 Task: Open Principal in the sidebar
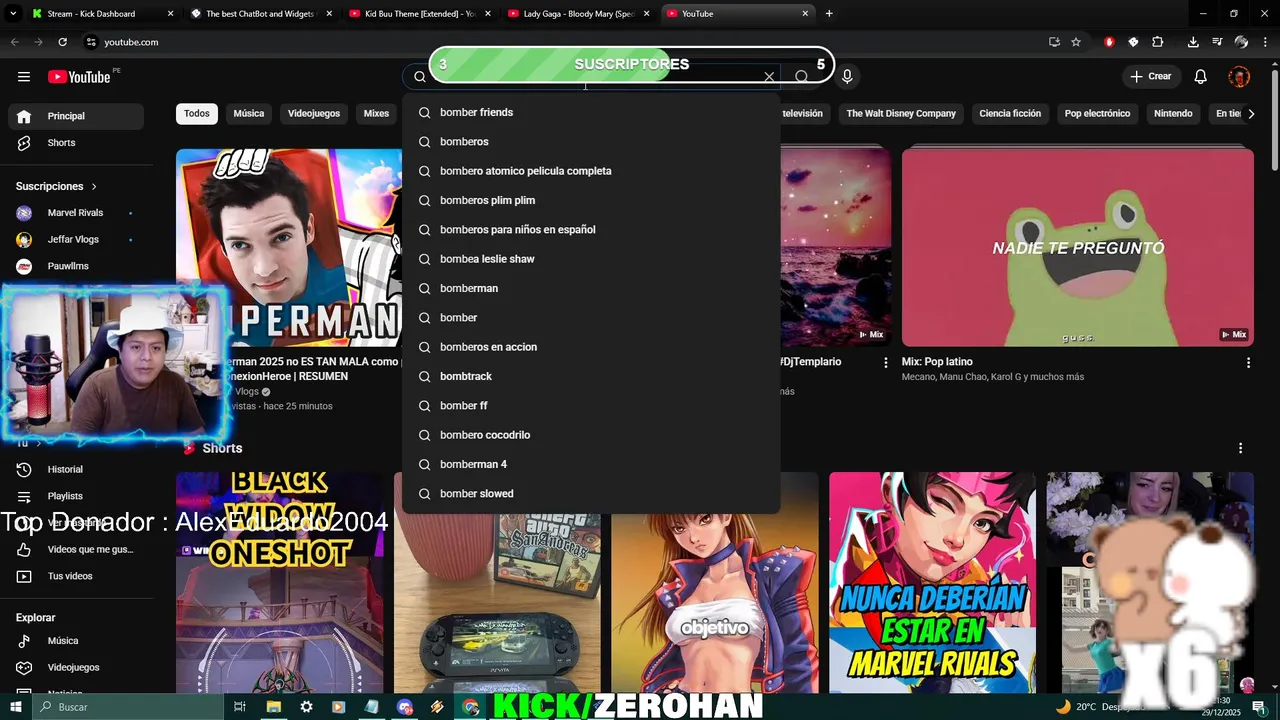76,116
